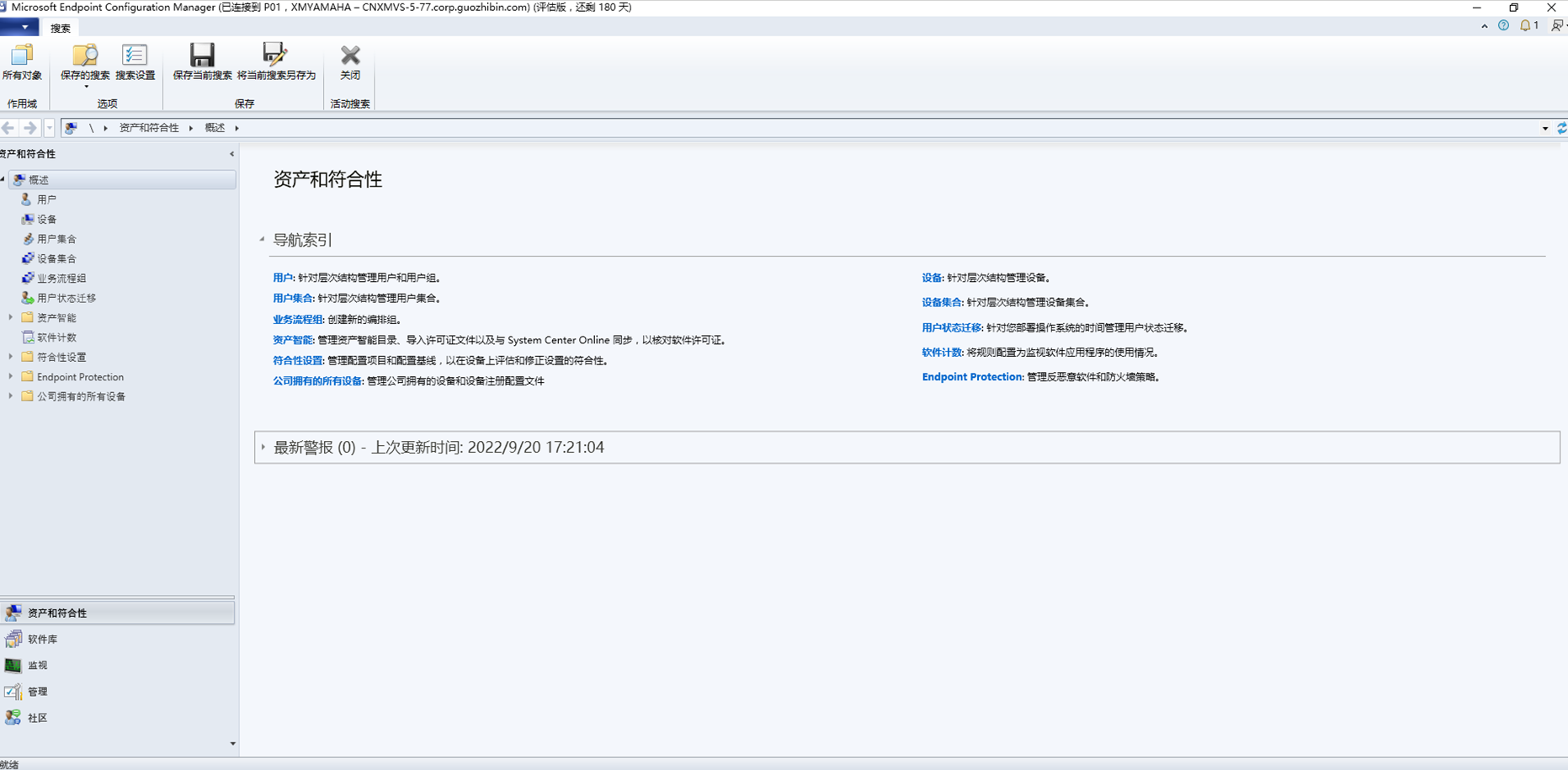Follow the 软件计数 link in 导航索引
The width and height of the screenshot is (1568, 770).
coord(942,353)
